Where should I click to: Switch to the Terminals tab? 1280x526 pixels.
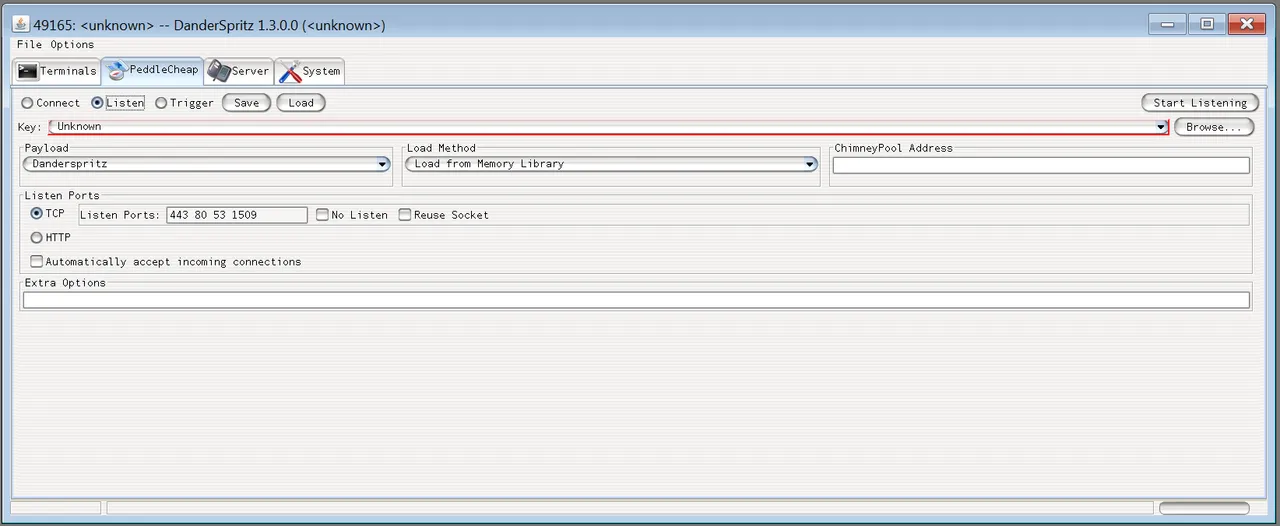pyautogui.click(x=57, y=71)
